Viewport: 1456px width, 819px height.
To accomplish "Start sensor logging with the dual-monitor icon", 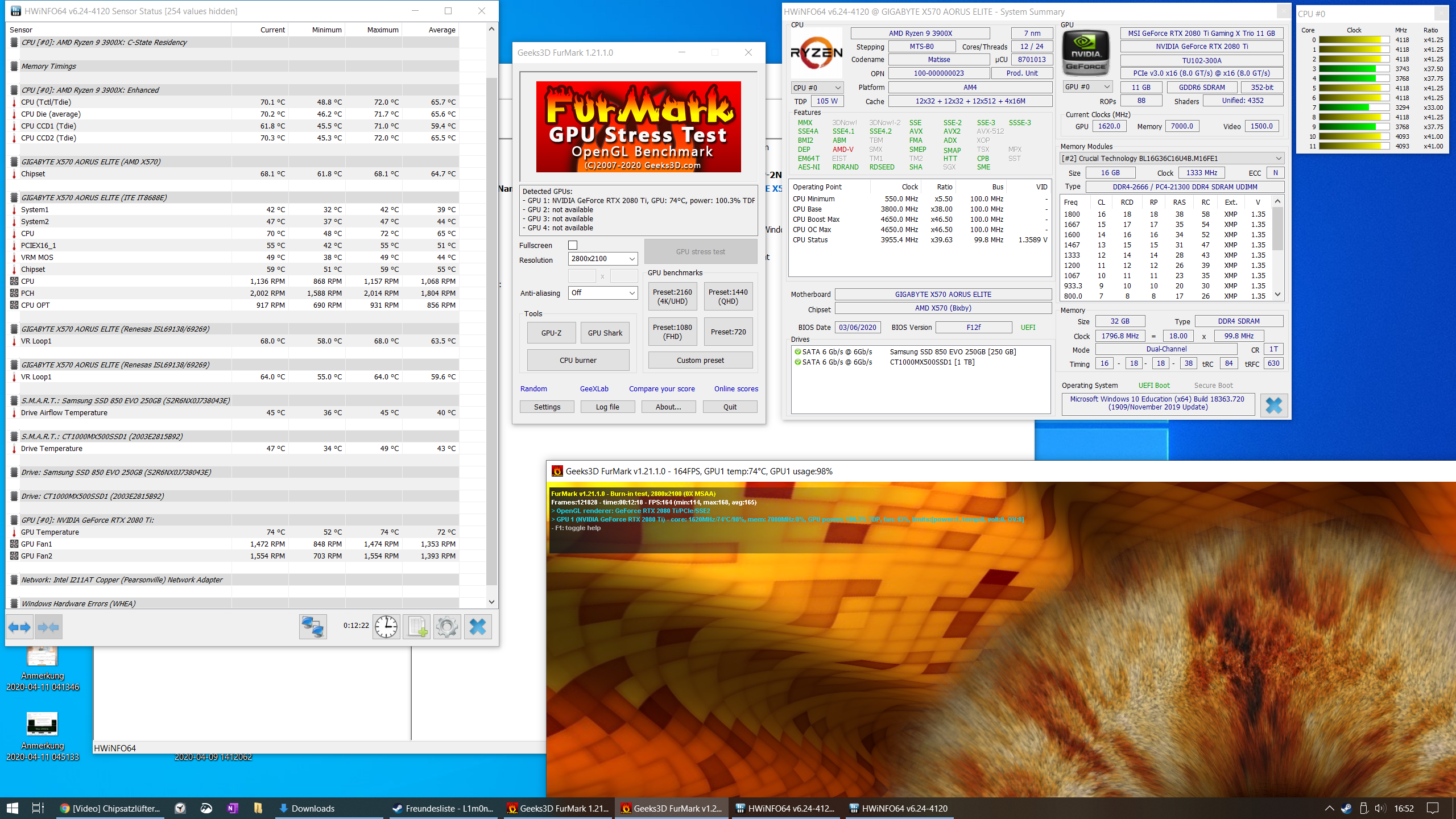I will (x=313, y=627).
